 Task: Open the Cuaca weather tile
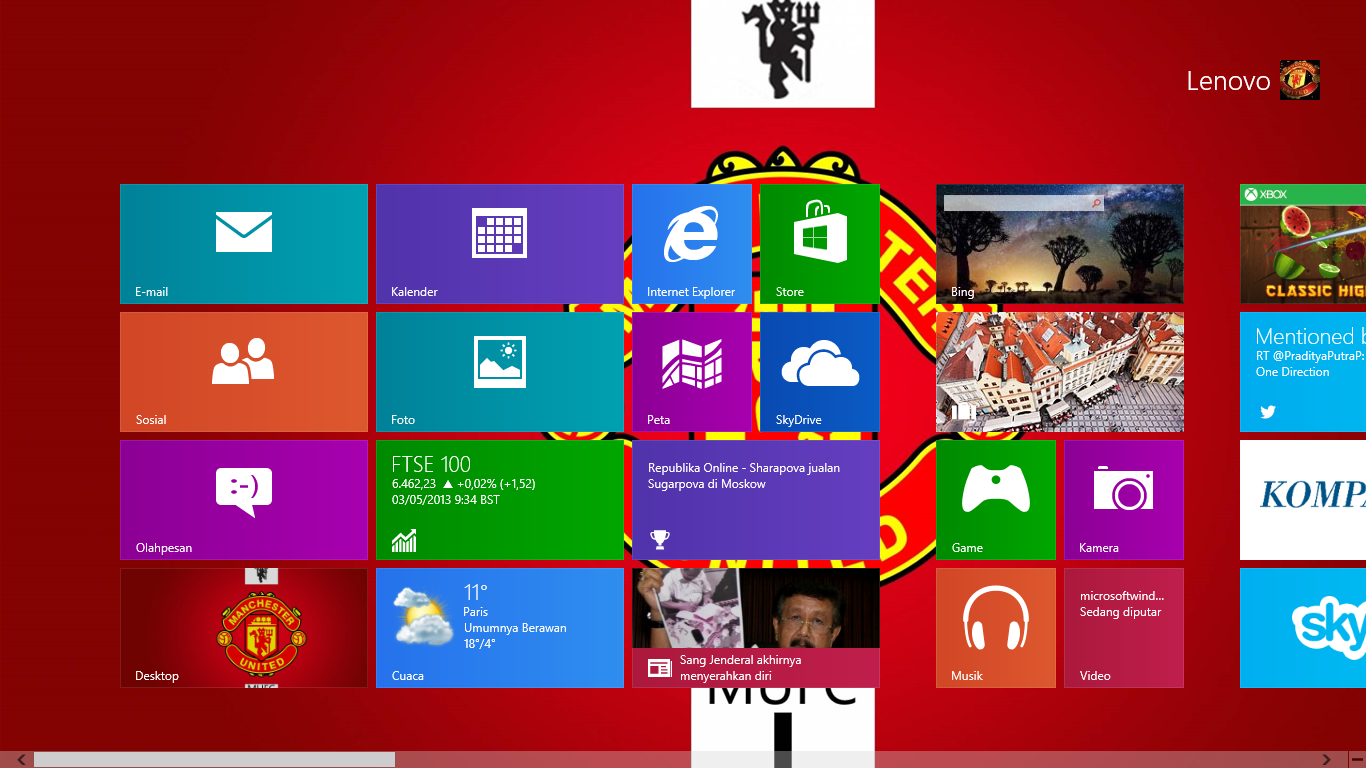(x=500, y=628)
